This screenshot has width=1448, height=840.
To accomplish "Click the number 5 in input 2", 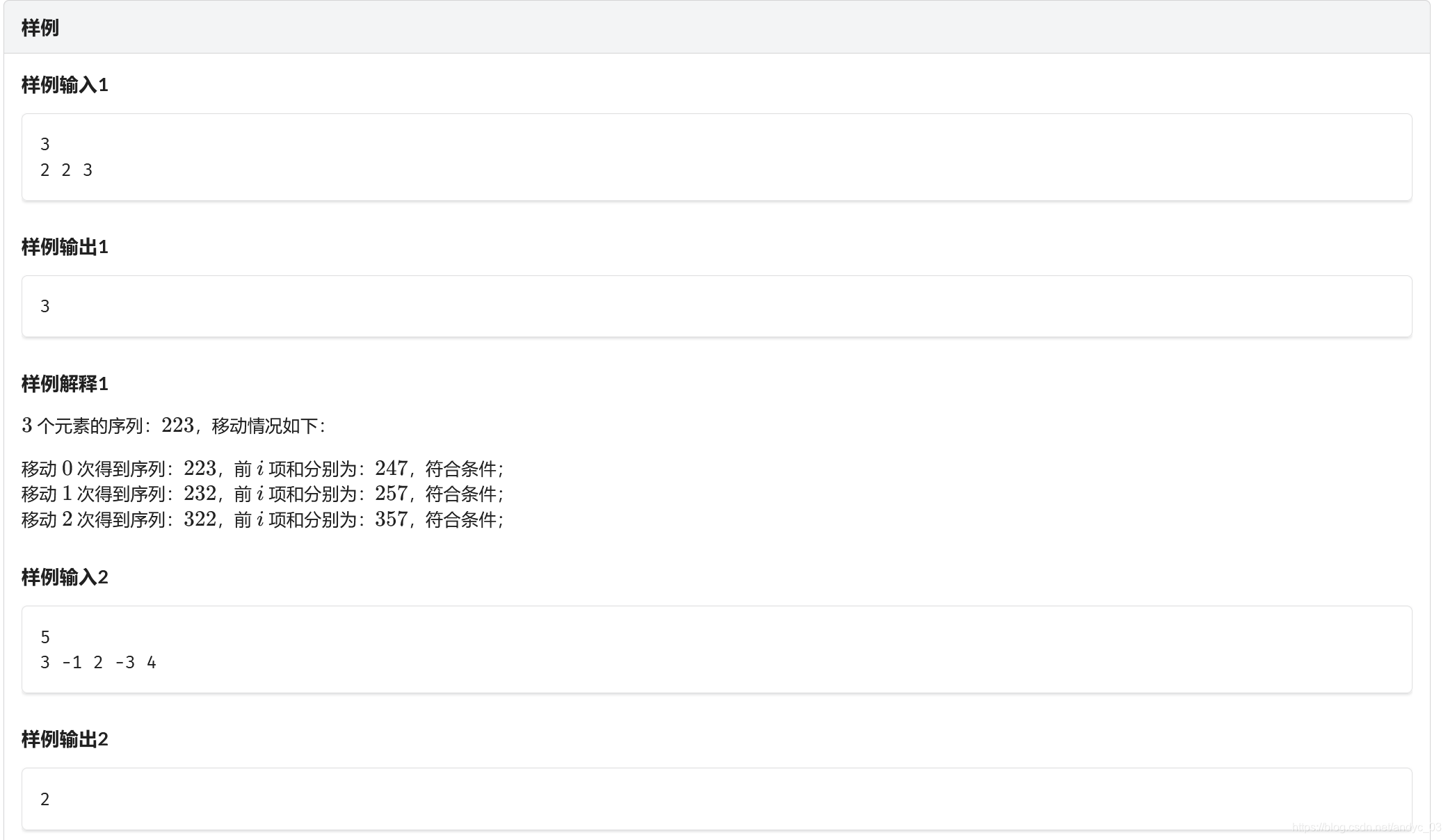I will point(45,637).
